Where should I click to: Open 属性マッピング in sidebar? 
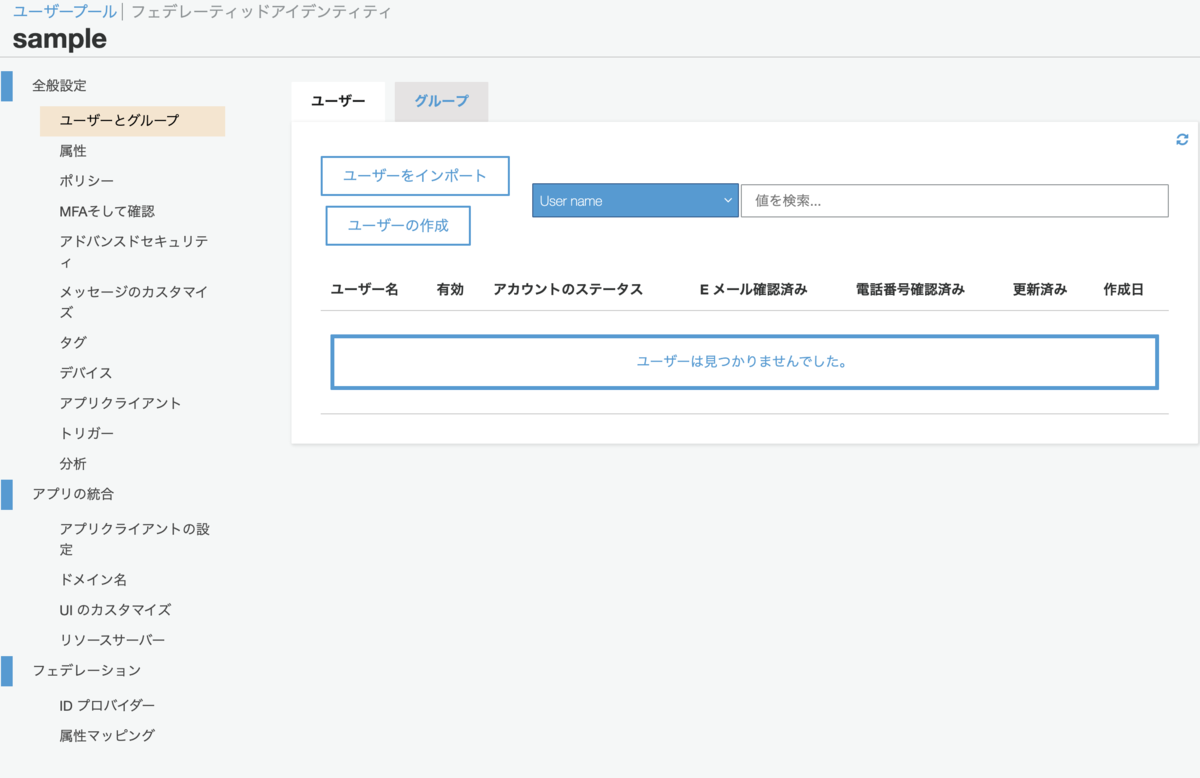[x=107, y=735]
